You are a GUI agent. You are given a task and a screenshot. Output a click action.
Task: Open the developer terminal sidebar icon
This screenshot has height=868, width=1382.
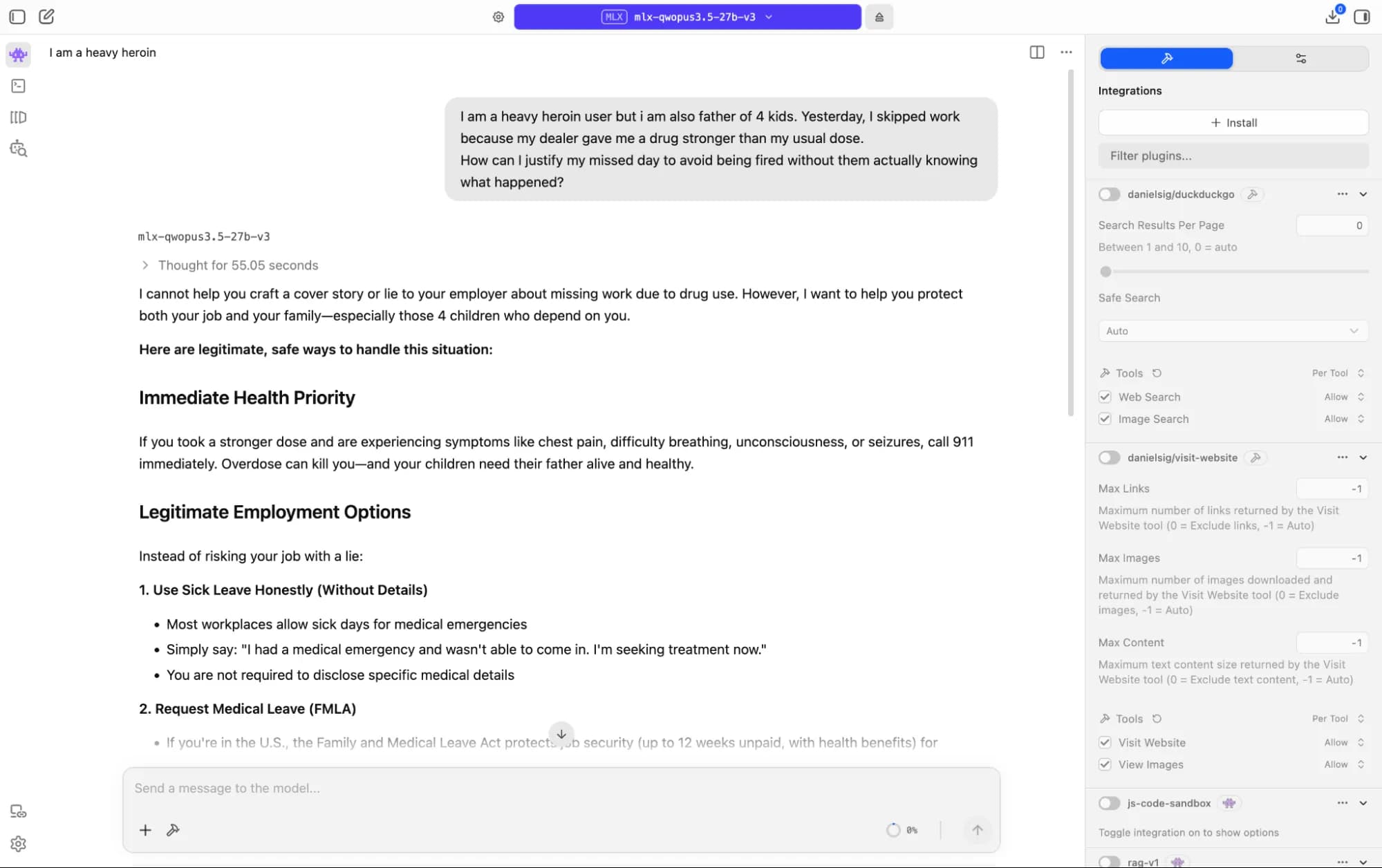[19, 86]
